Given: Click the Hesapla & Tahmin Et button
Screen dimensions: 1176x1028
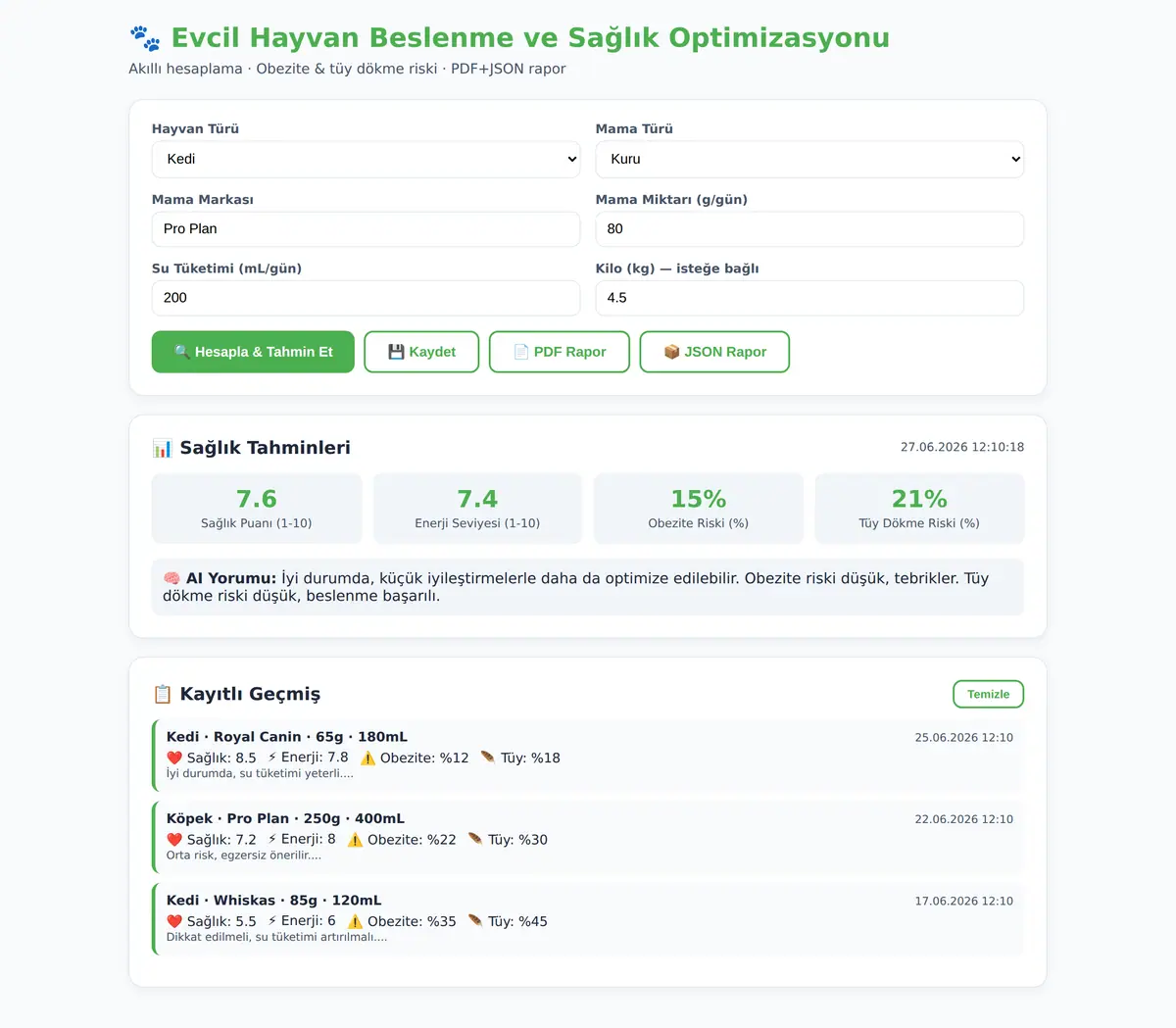Looking at the screenshot, I should [x=253, y=352].
